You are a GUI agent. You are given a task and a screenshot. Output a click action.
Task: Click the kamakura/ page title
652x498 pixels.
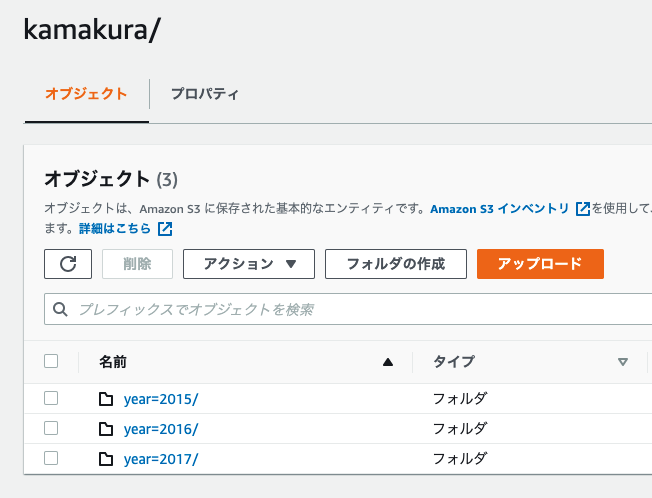click(x=92, y=30)
